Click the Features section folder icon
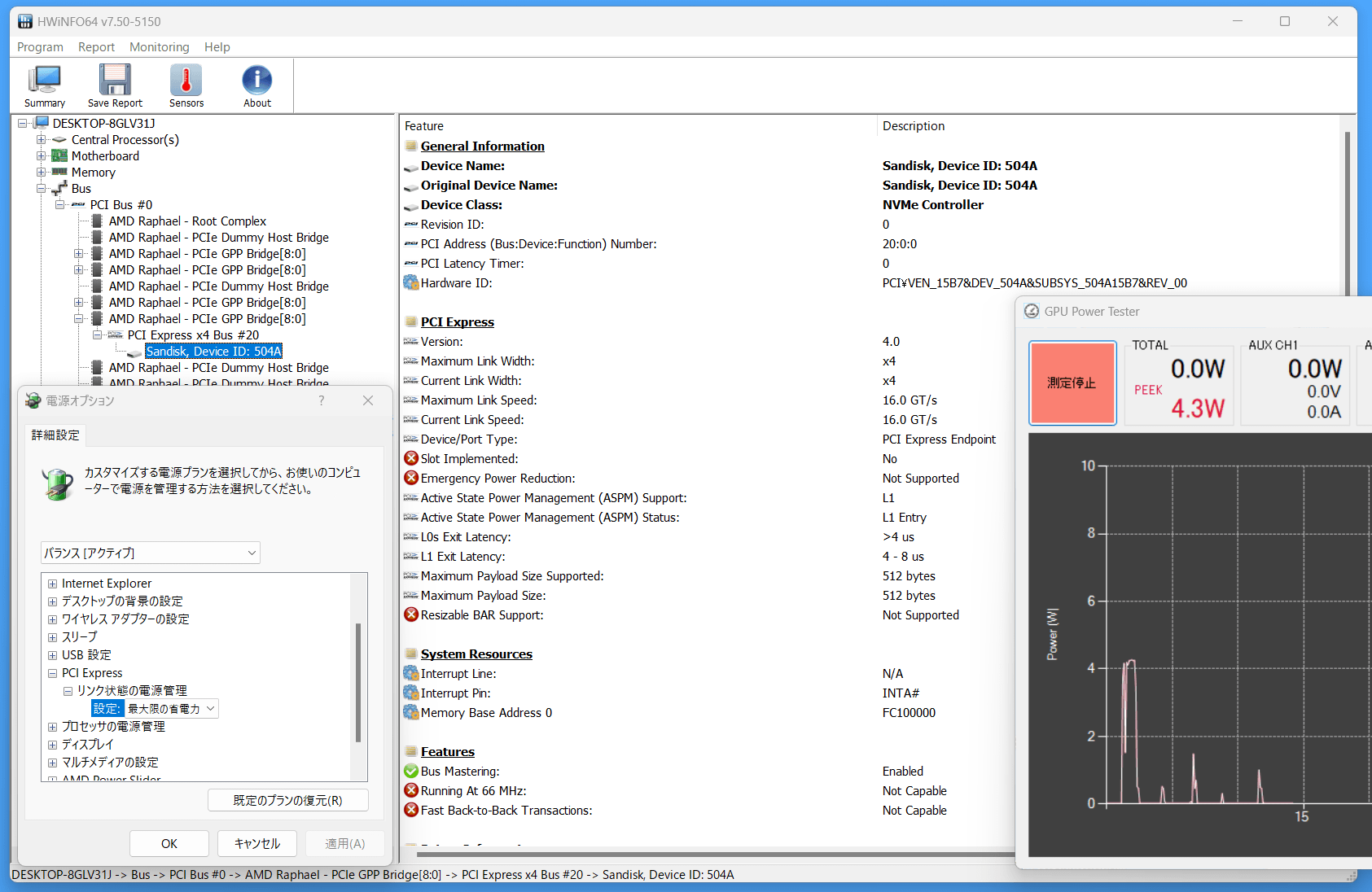Screen dimensions: 1372x892 [411, 751]
